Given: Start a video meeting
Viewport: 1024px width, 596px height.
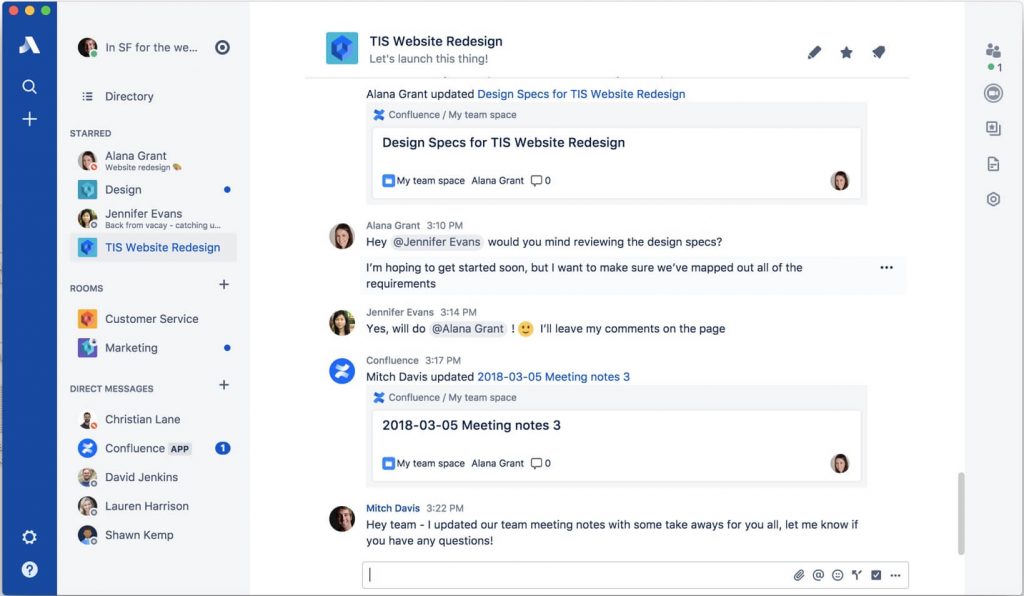Looking at the screenshot, I should [993, 92].
